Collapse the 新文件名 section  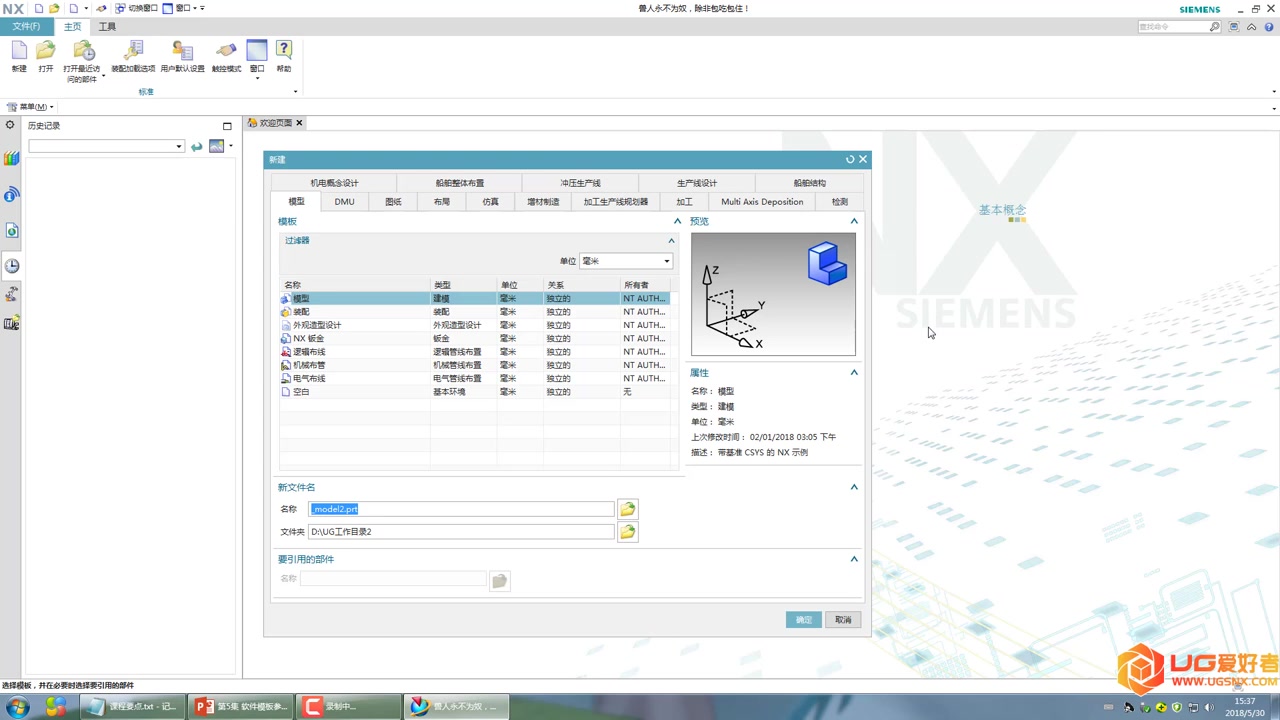pyautogui.click(x=854, y=487)
